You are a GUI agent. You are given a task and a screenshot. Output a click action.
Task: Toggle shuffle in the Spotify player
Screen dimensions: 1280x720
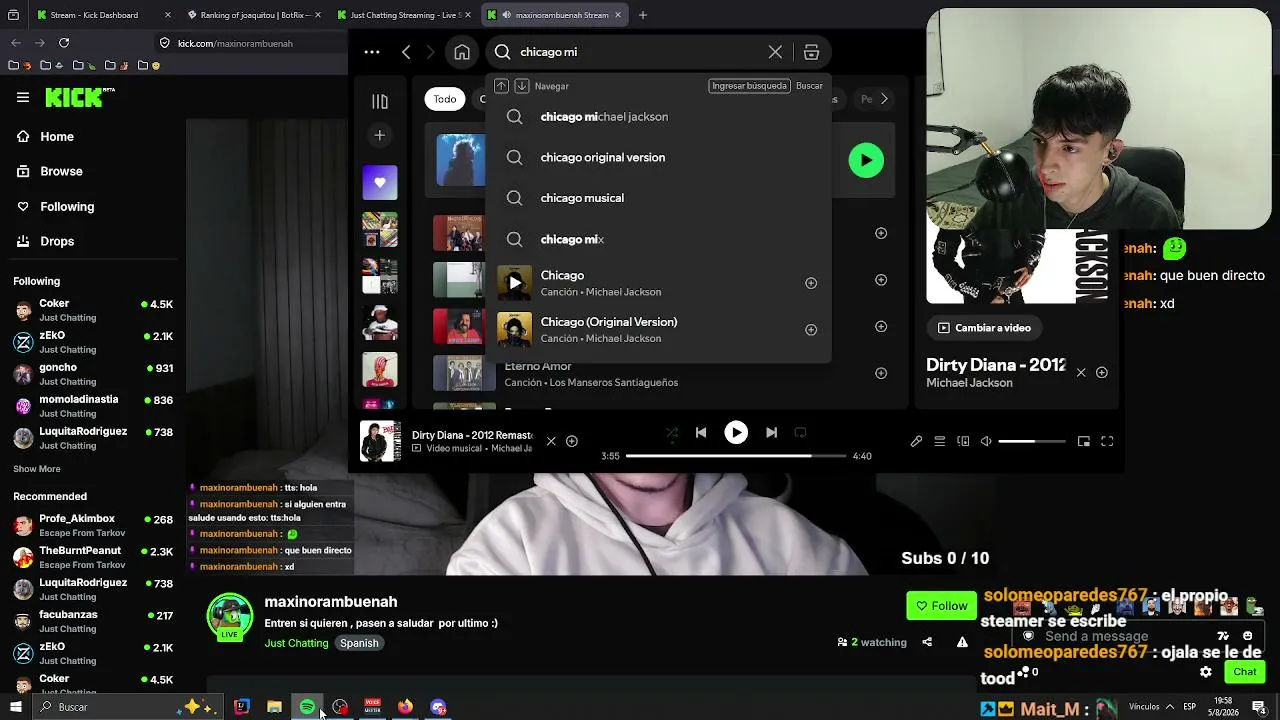(672, 433)
